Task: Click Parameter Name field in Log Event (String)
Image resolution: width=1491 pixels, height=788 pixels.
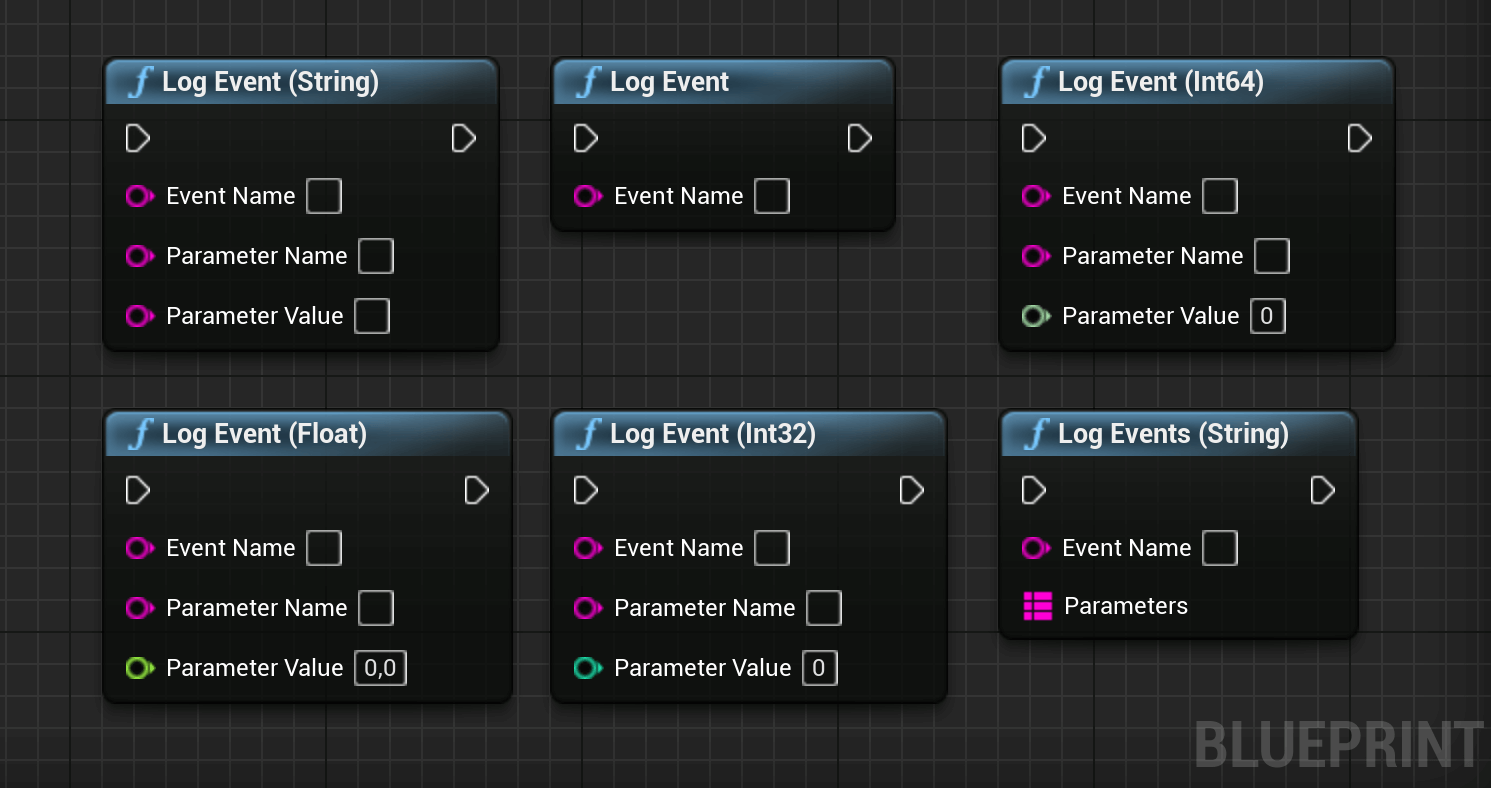Action: point(376,256)
